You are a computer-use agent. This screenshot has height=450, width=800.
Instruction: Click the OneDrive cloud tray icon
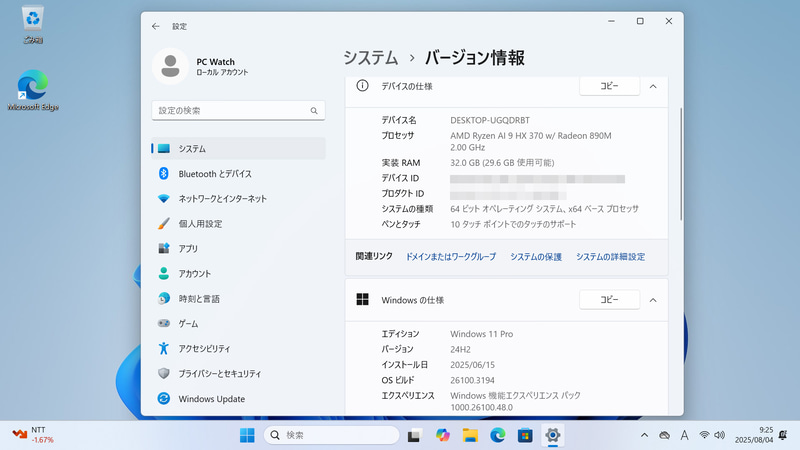pos(664,435)
